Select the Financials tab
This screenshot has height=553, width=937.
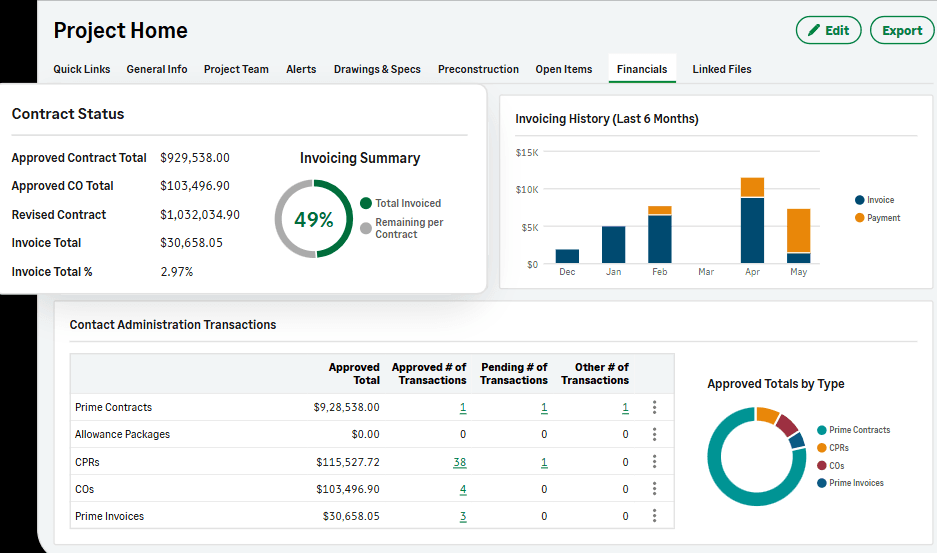pyautogui.click(x=642, y=69)
